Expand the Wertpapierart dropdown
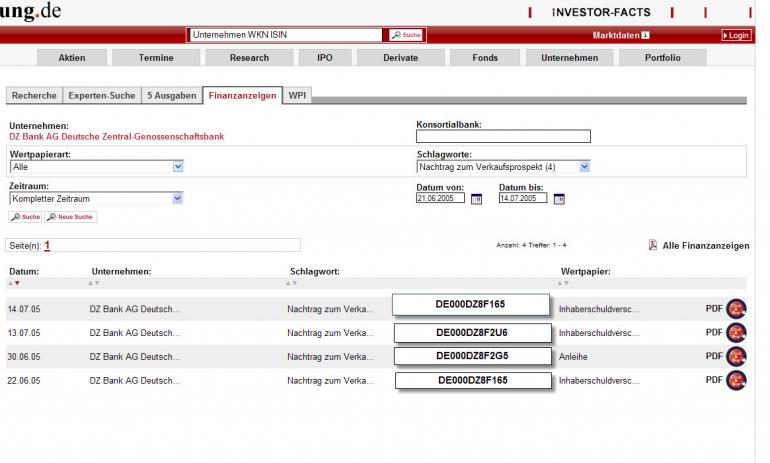Viewport: 770px width, 463px height. 178,167
